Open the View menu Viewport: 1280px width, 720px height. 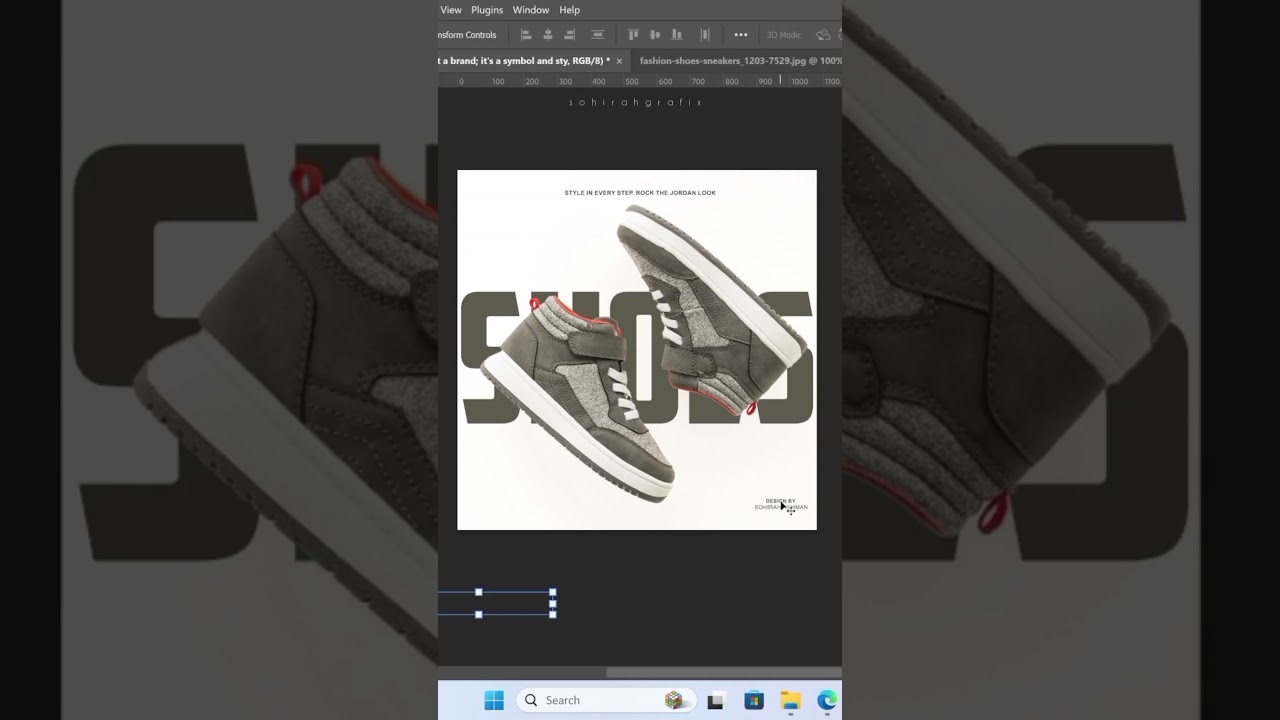pos(451,10)
